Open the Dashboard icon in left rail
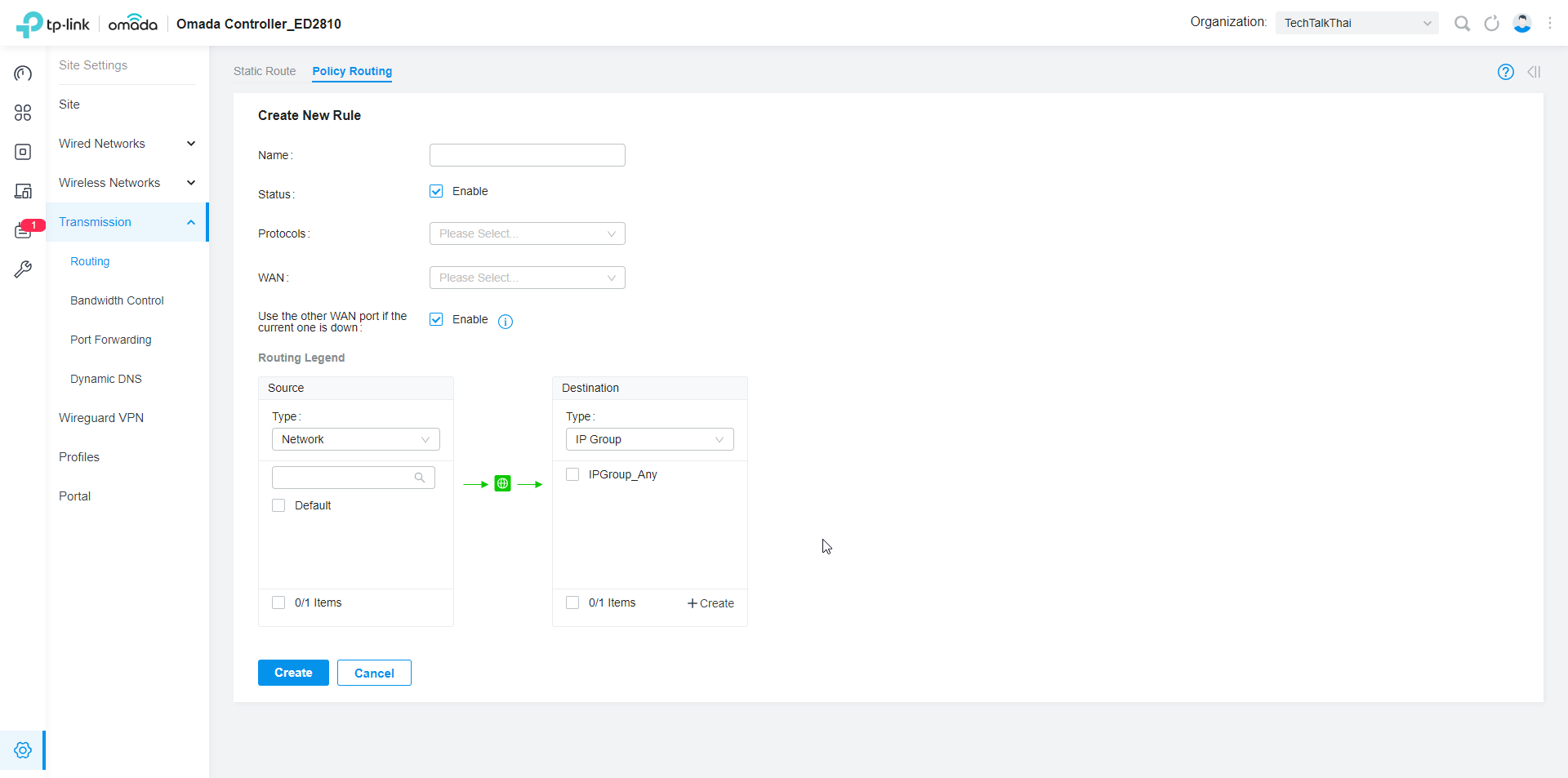Image resolution: width=1568 pixels, height=778 pixels. [23, 73]
